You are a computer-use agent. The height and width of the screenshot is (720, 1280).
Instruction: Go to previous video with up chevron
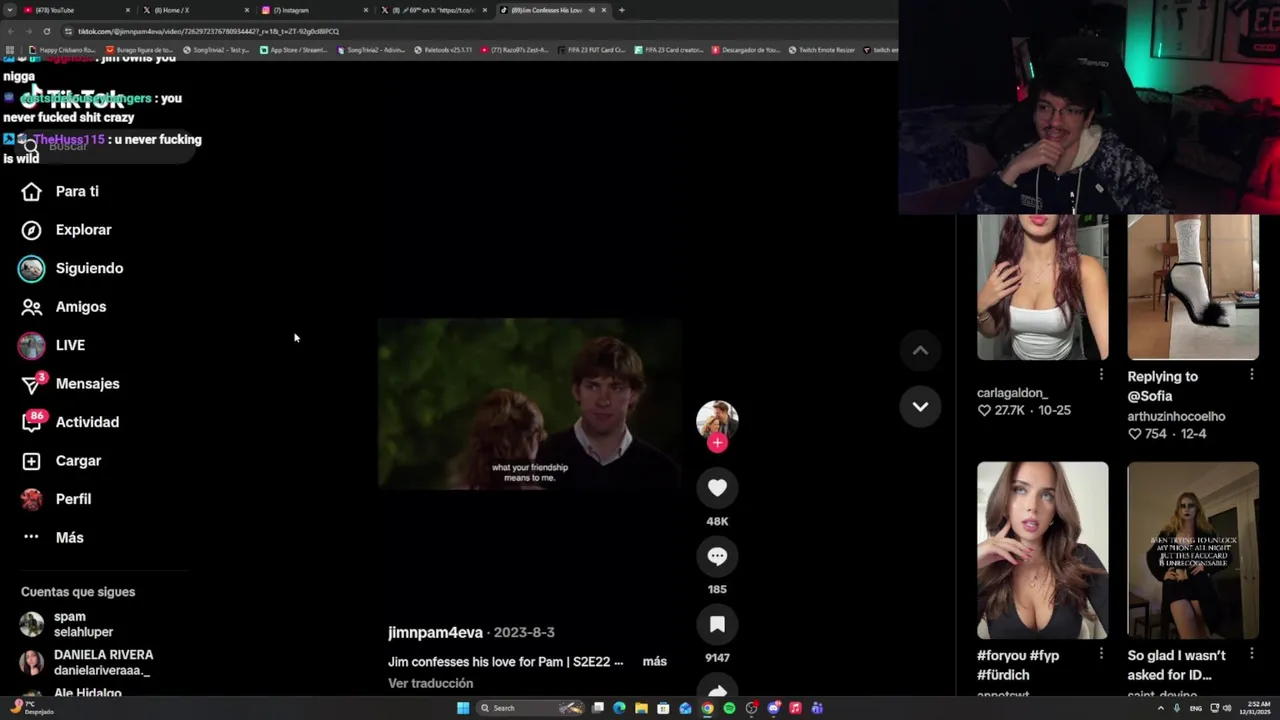click(x=920, y=350)
